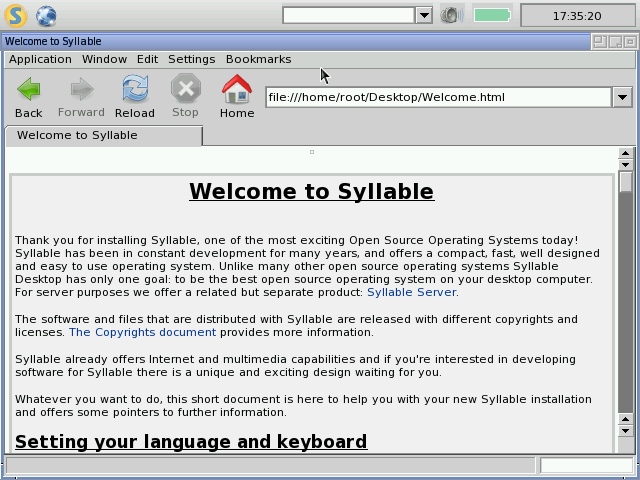Click the status bar message area
The height and width of the screenshot is (480, 640).
[x=270, y=465]
